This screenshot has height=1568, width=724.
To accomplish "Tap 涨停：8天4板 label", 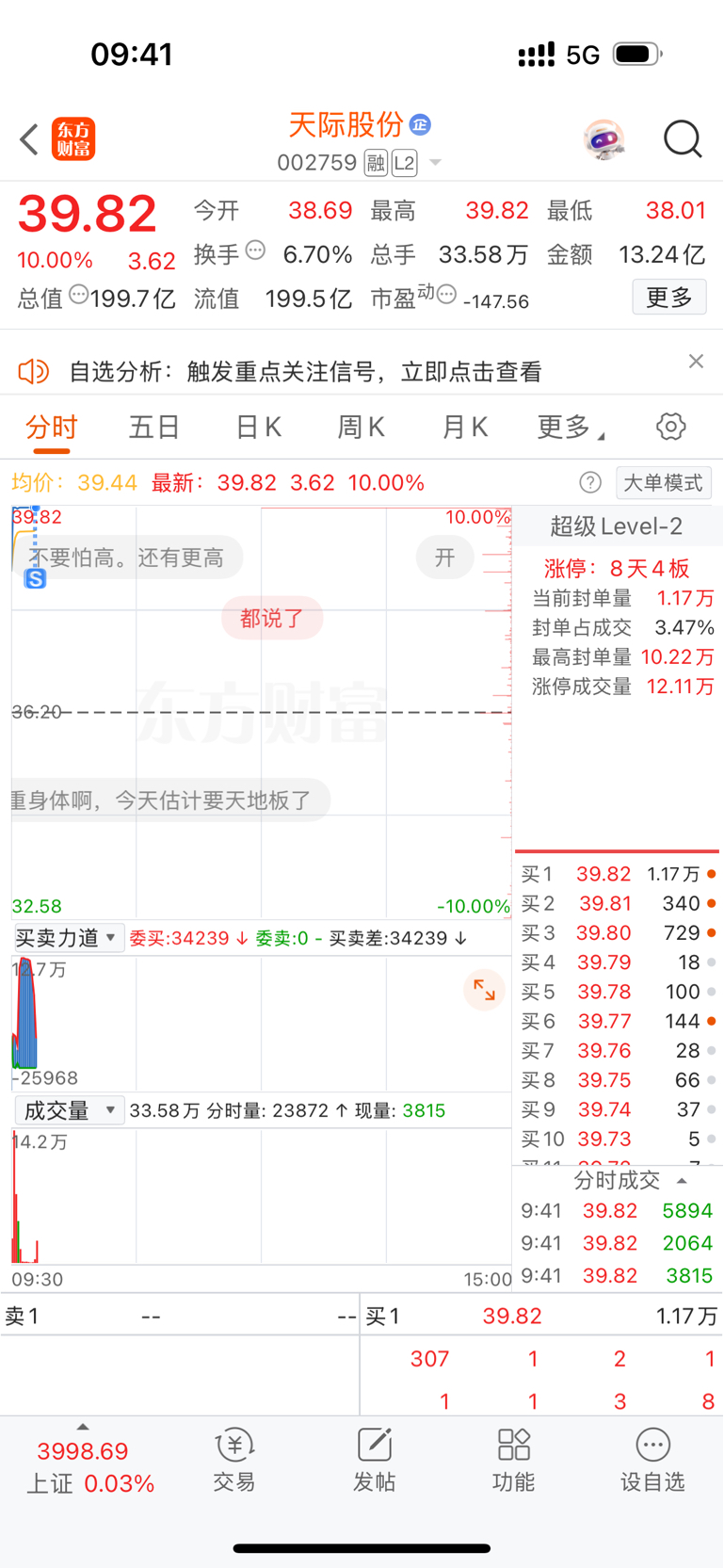I will click(617, 569).
